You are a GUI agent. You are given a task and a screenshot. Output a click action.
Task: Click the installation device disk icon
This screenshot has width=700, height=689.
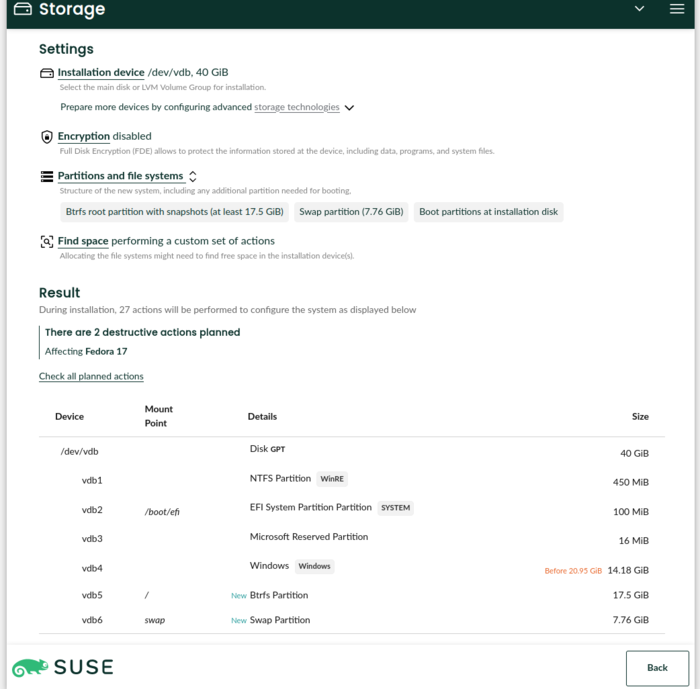(46, 73)
